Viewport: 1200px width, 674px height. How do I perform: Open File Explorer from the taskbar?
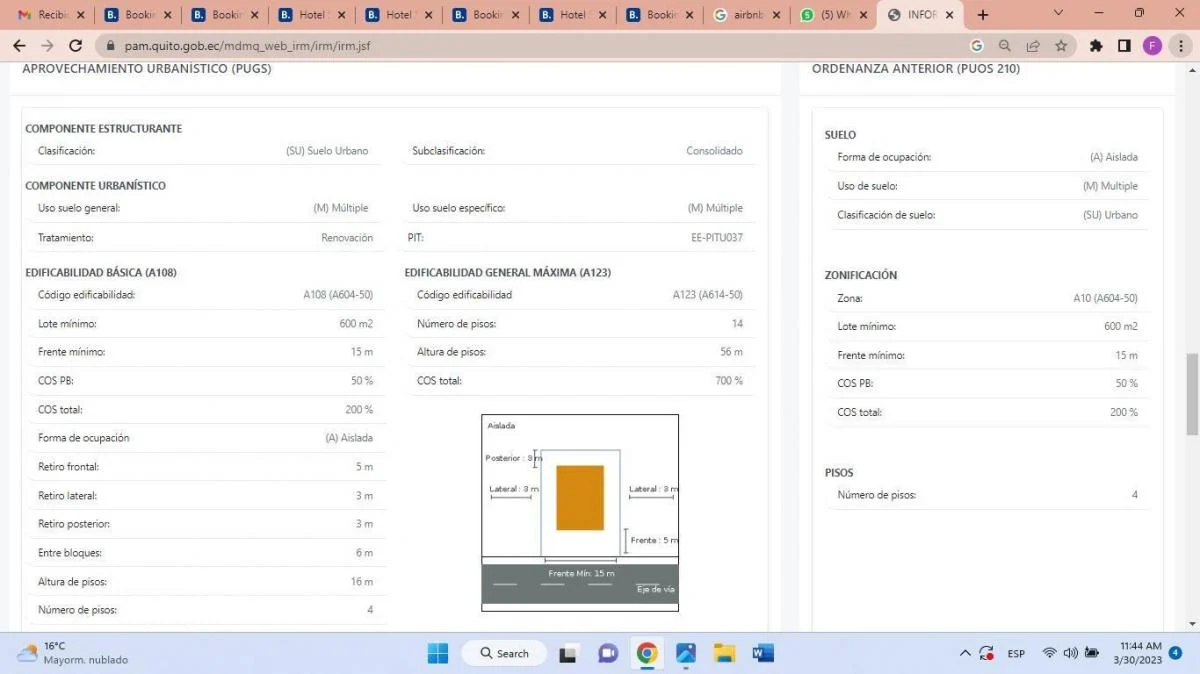[x=725, y=653]
